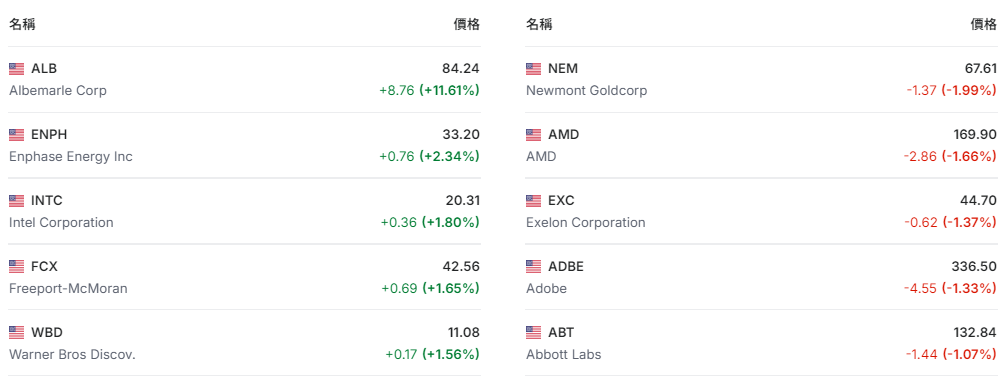The height and width of the screenshot is (376, 1008).
Task: Click the US flag icon beside AMD
Action: (x=534, y=135)
